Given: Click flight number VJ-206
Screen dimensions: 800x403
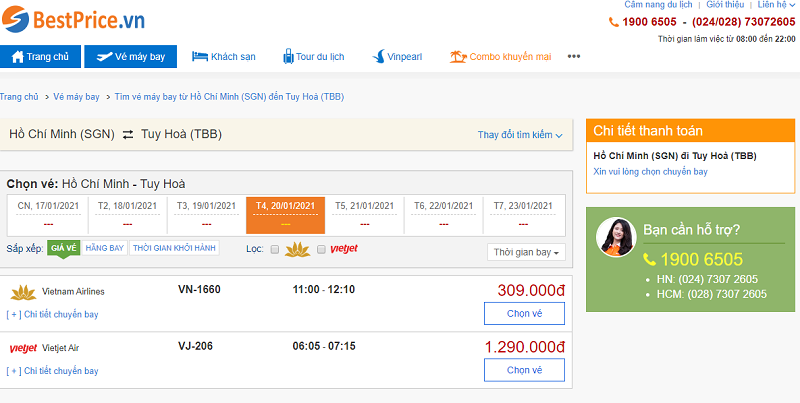Looking at the screenshot, I should coord(195,346).
